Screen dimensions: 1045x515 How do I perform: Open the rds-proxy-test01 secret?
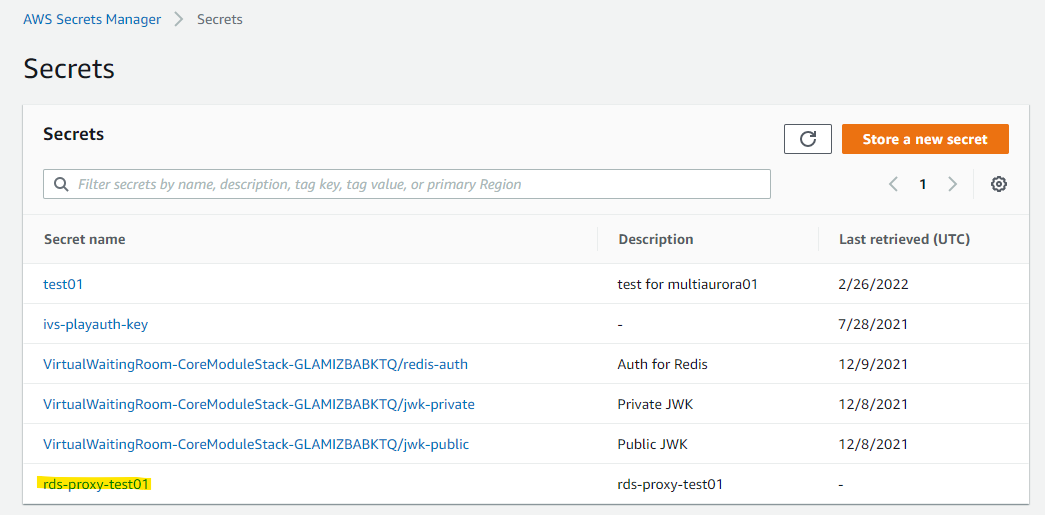[96, 484]
